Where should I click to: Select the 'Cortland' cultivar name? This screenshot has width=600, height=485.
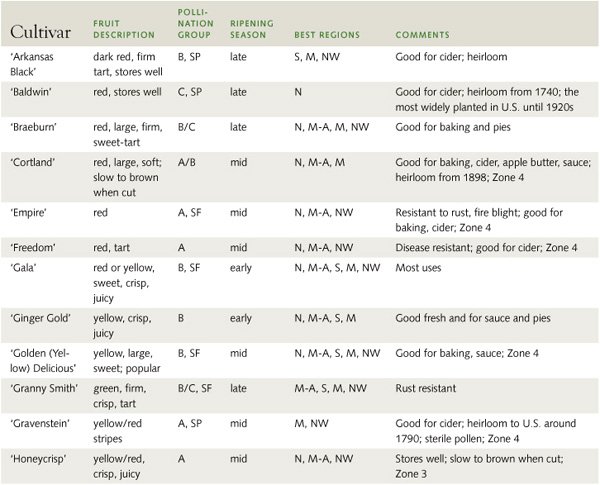(x=33, y=162)
